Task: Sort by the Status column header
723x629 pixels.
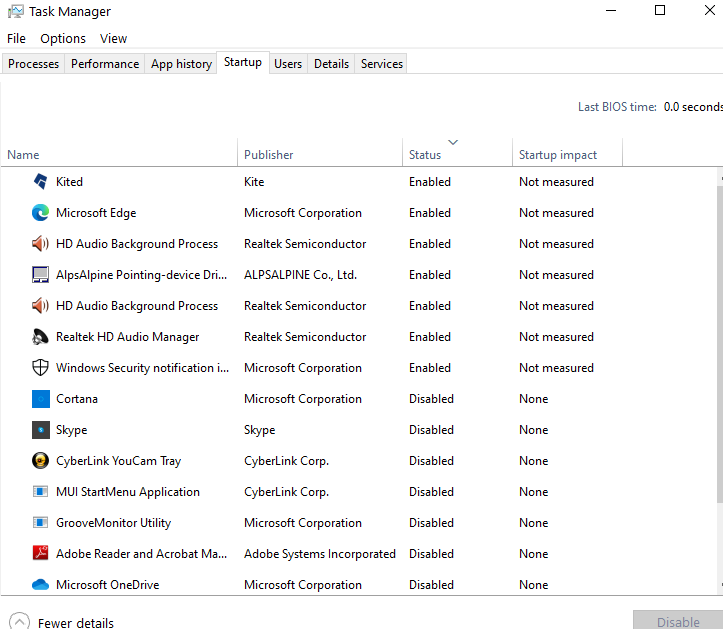Action: [x=457, y=153]
